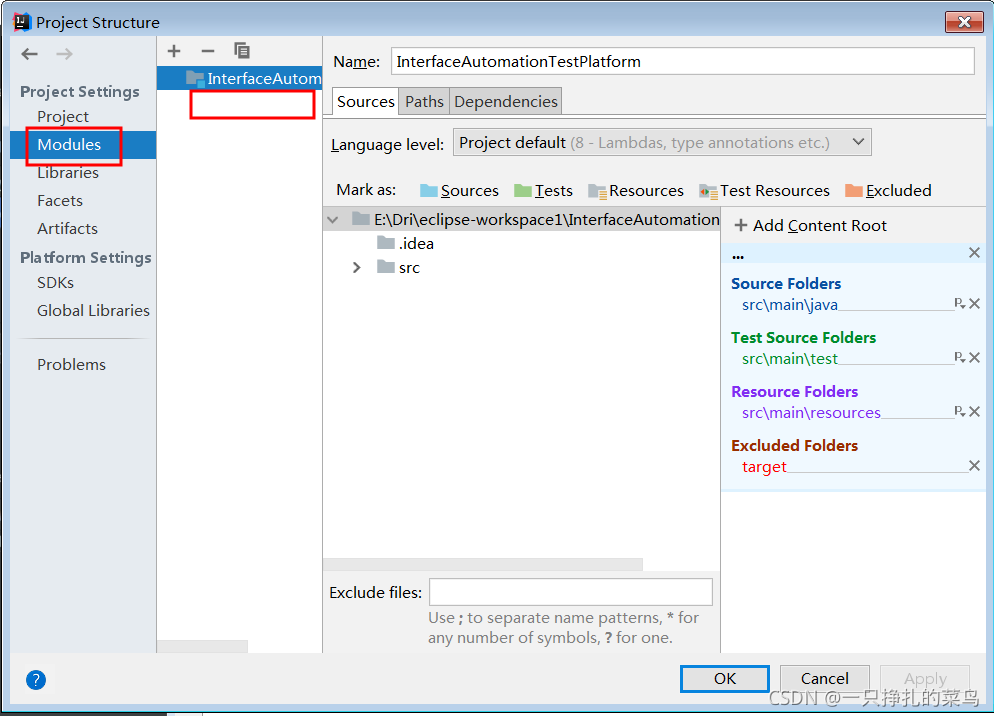Mark folder as Sources

460,191
